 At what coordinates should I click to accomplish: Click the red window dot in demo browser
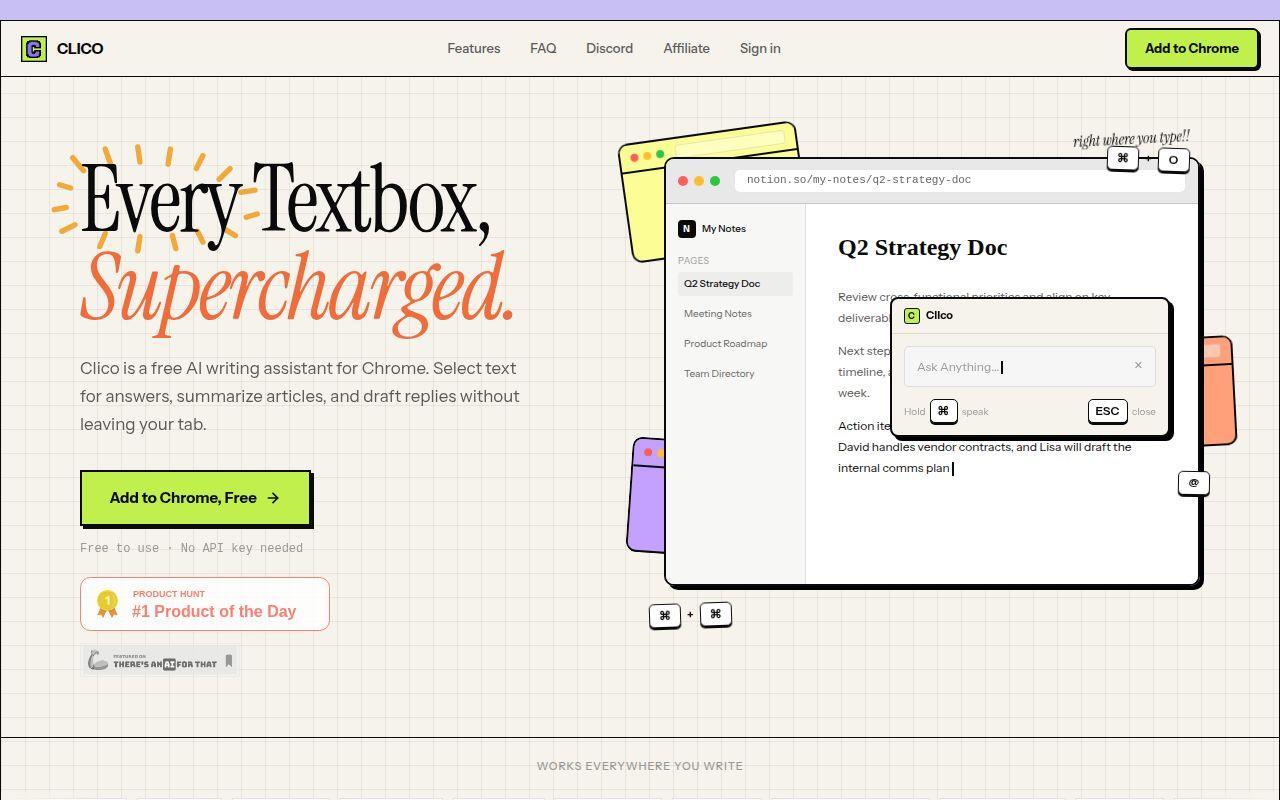pyautogui.click(x=683, y=181)
